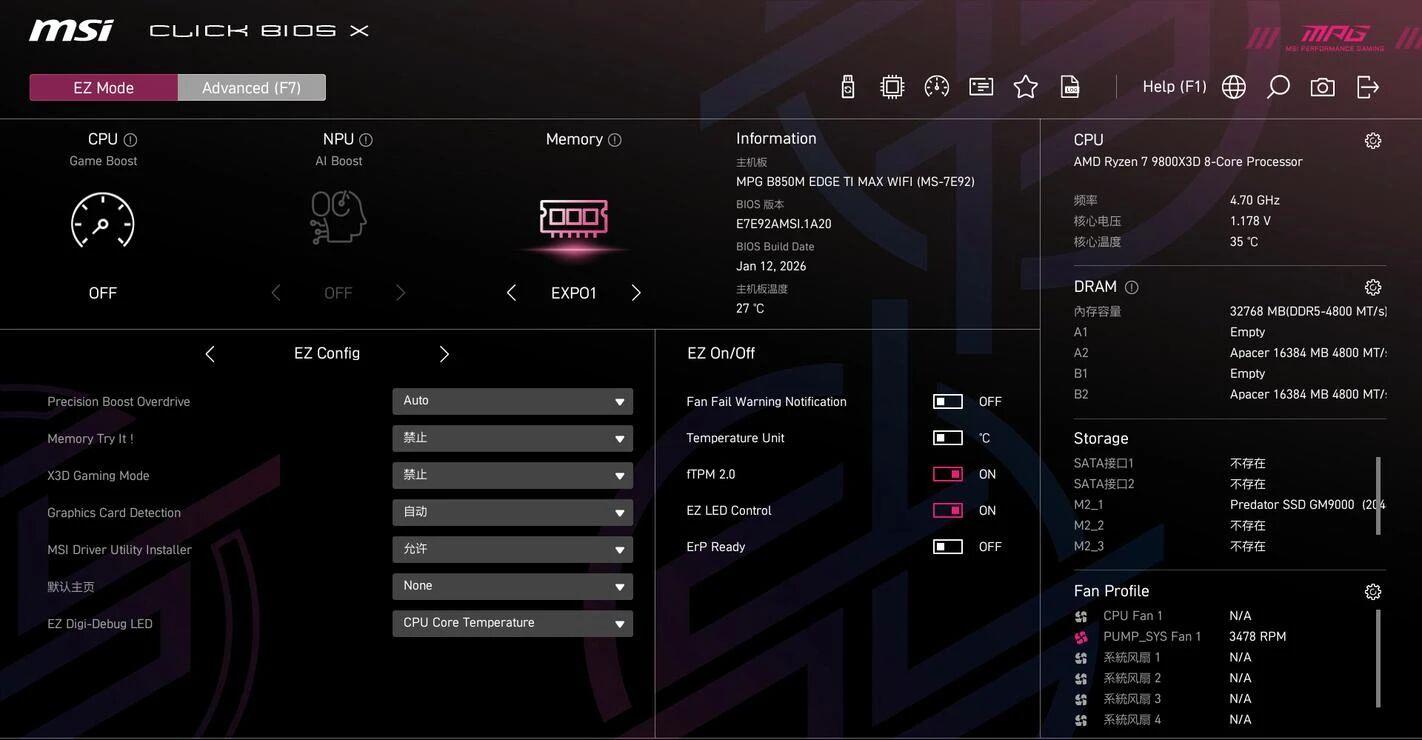Click the info icon next to DRAM

point(1132,288)
